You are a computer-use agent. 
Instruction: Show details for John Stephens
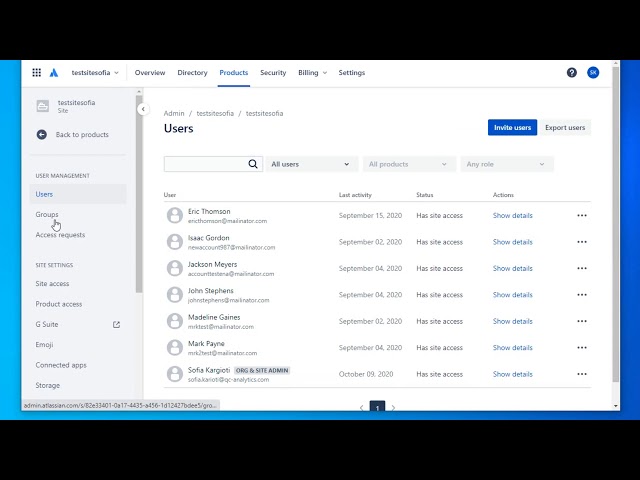(x=513, y=295)
